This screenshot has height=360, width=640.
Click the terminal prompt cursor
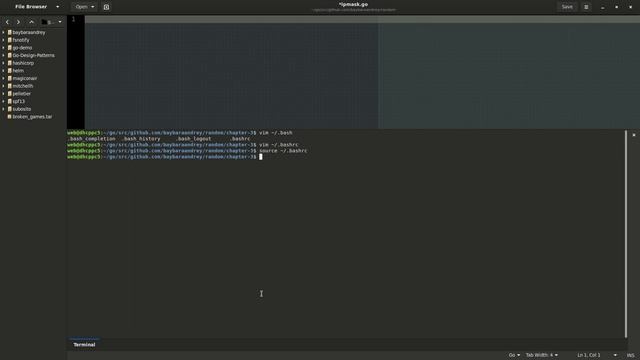pyautogui.click(x=261, y=157)
